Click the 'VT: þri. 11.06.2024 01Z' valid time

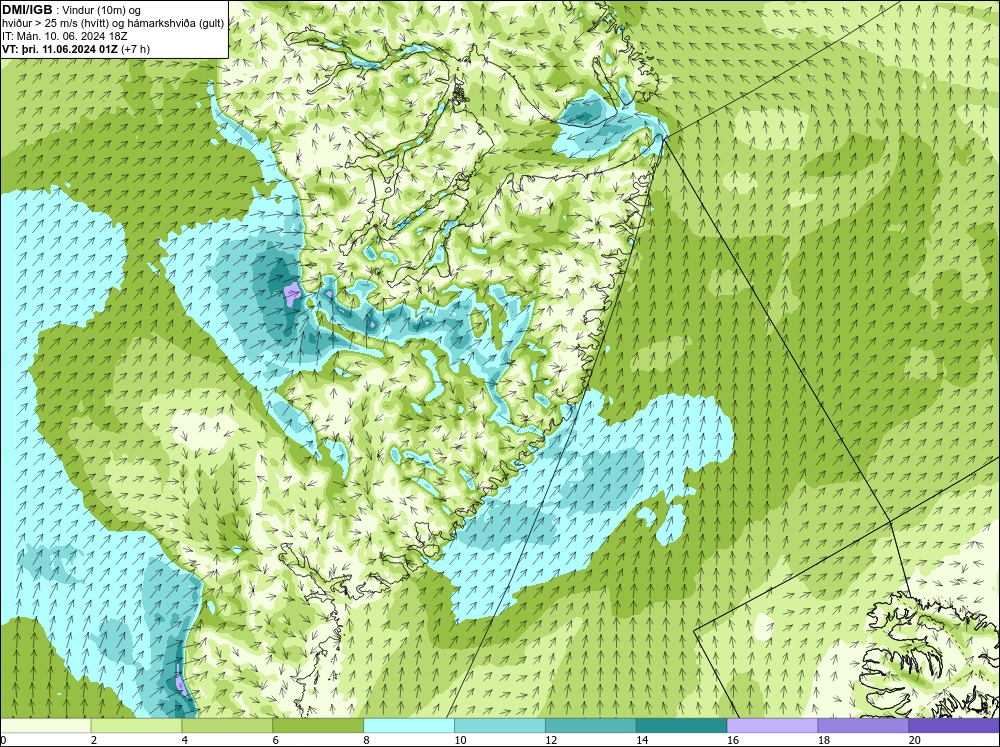tap(60, 49)
